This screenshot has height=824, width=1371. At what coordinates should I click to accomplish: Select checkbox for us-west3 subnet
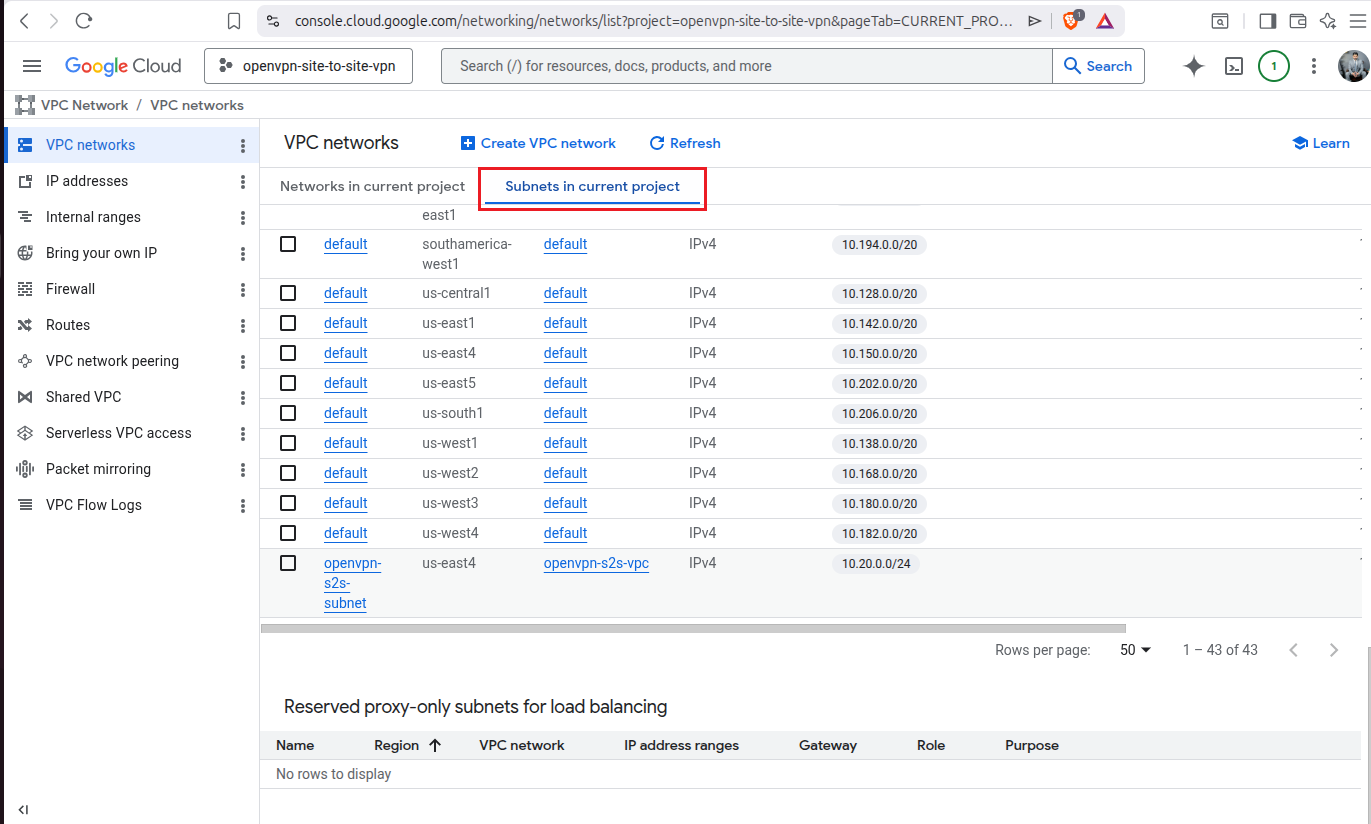tap(288, 503)
